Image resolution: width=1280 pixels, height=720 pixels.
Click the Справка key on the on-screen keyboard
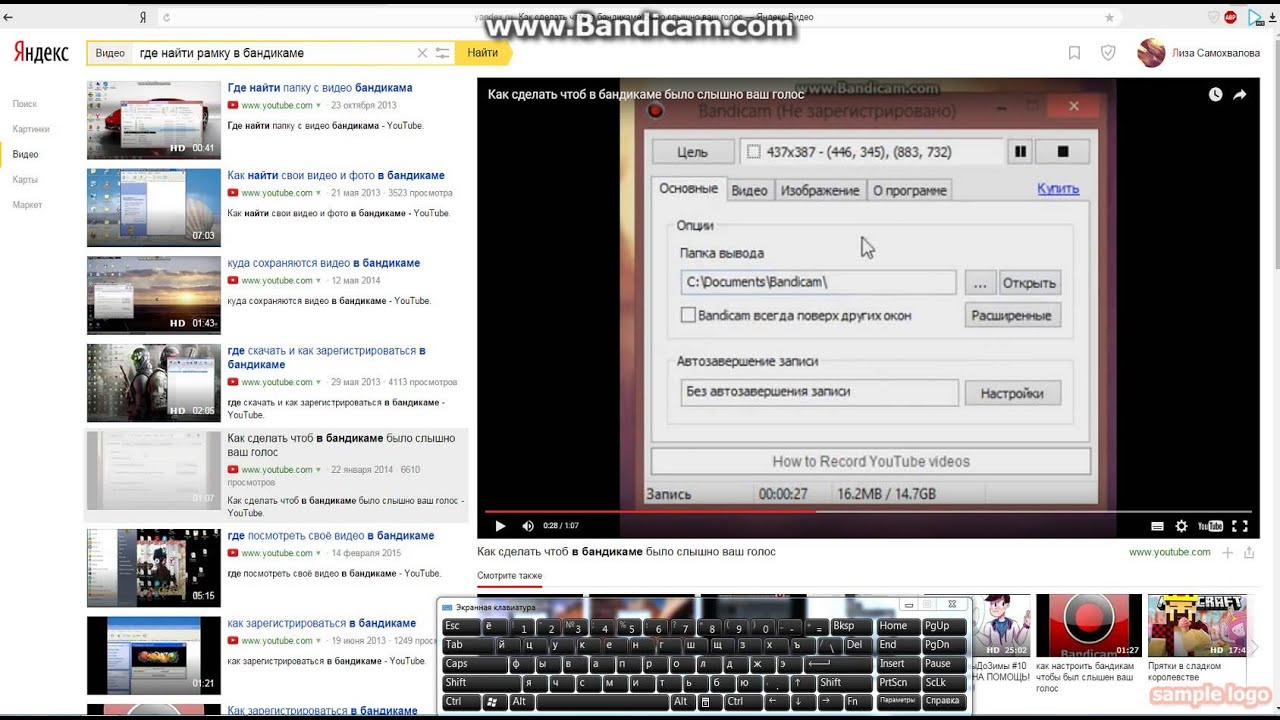click(x=944, y=702)
